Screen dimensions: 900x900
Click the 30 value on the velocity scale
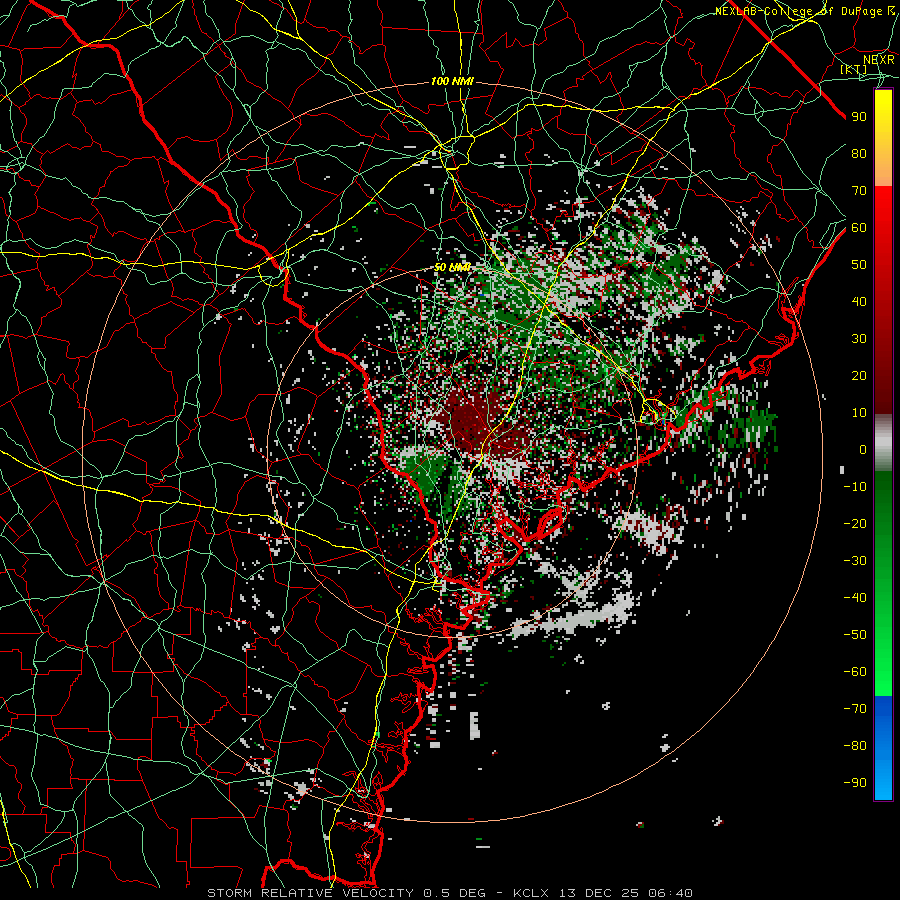click(859, 339)
